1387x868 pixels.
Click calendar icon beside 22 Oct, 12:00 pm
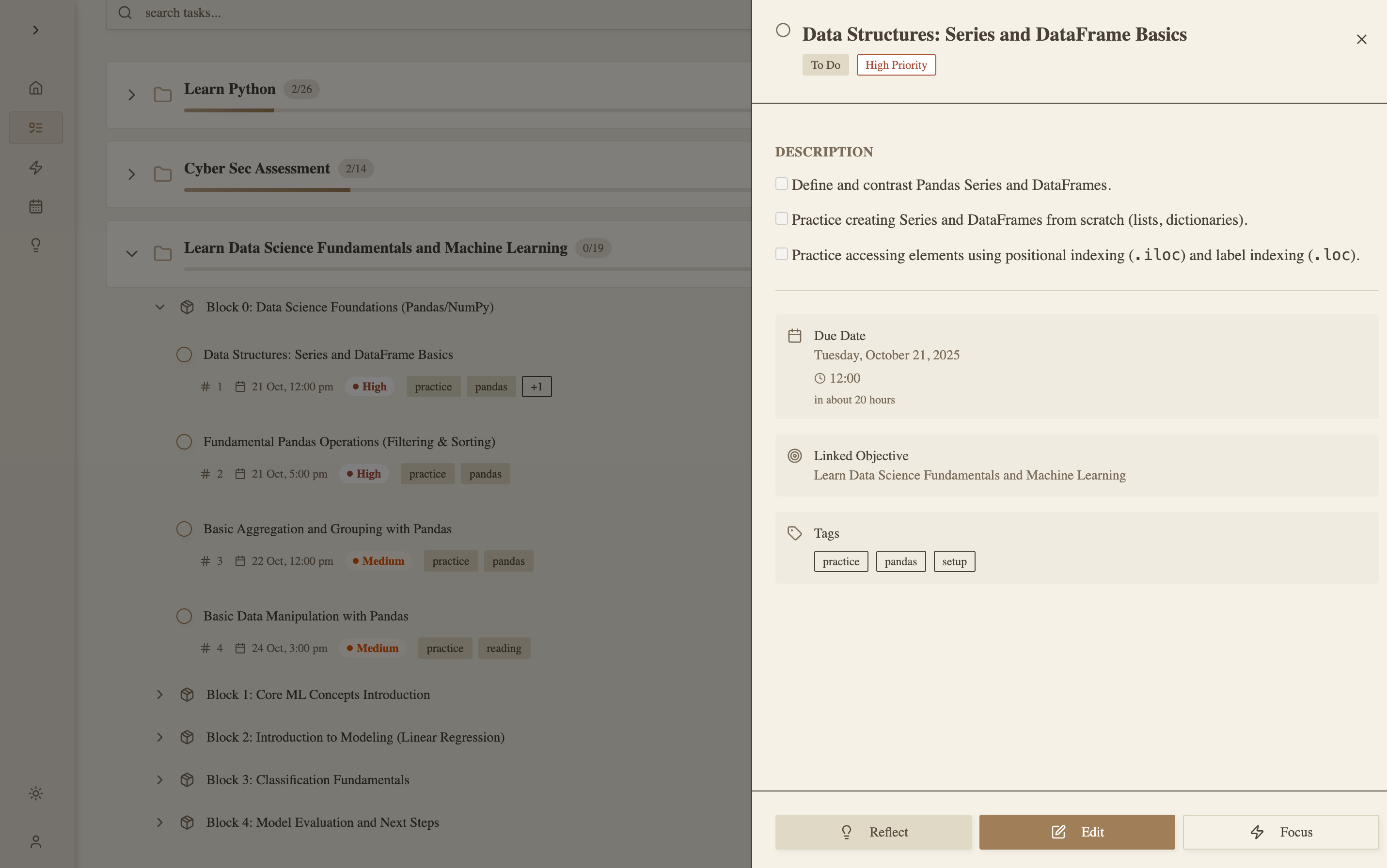point(240,561)
